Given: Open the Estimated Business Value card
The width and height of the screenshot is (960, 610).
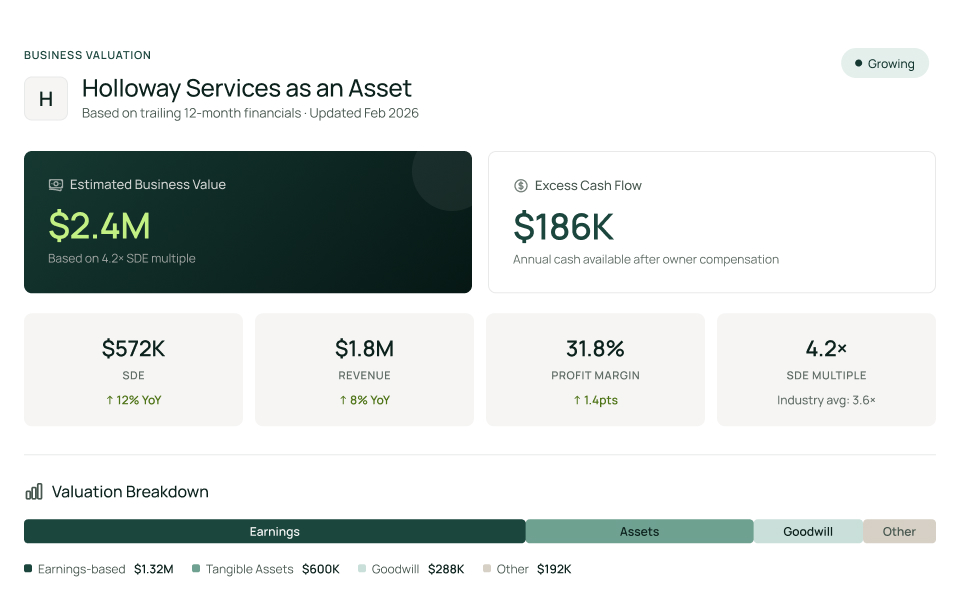Looking at the screenshot, I should click(x=248, y=222).
